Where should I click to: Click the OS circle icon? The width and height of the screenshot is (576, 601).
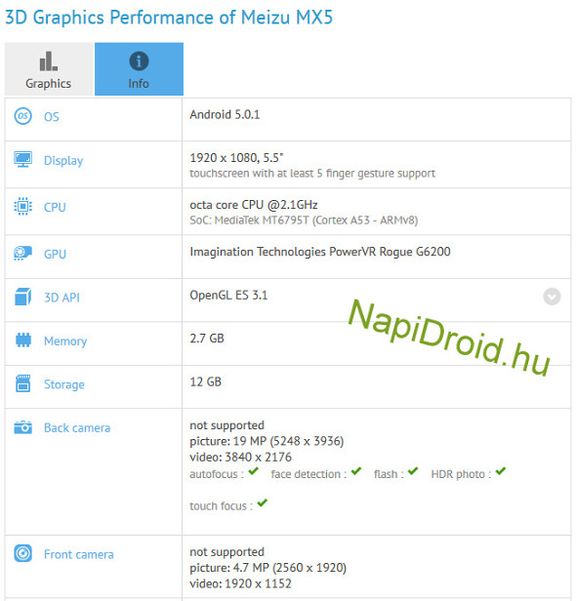[23, 116]
